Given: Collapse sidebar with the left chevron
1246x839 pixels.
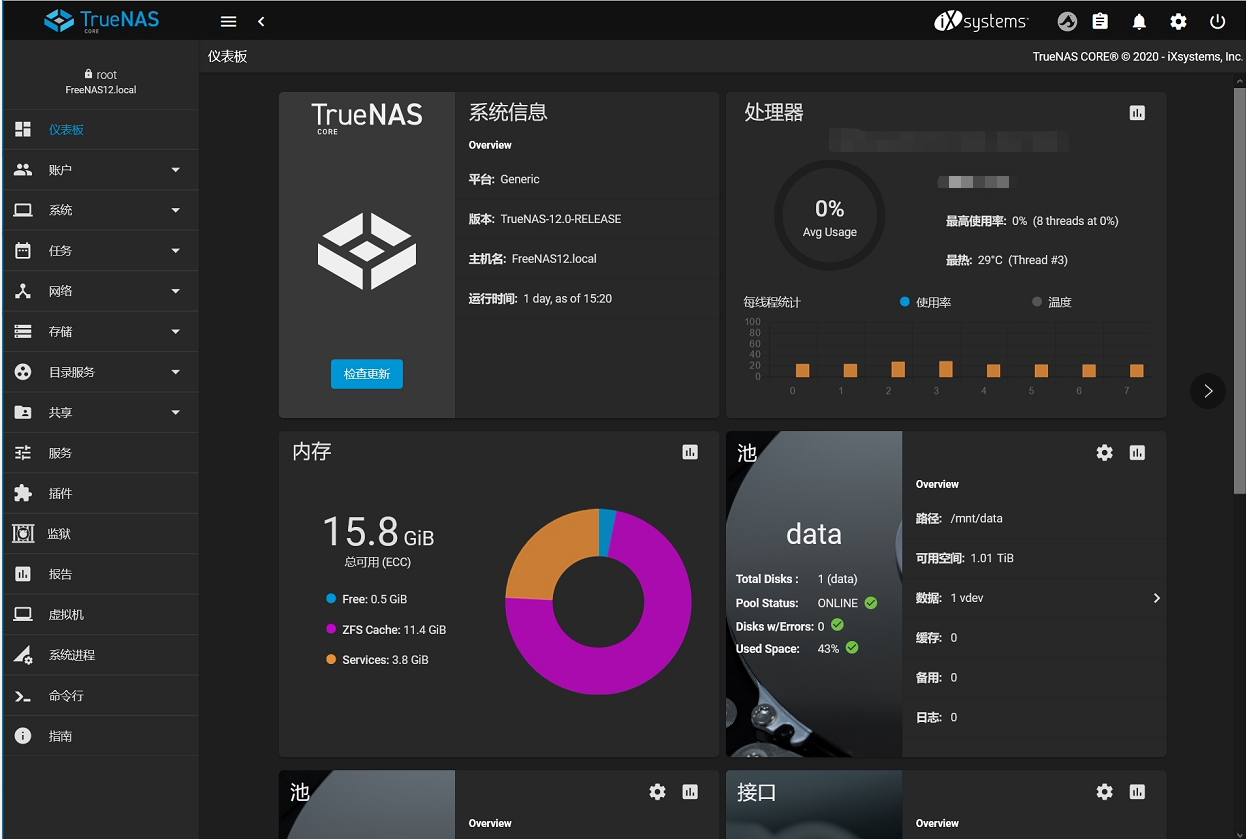Looking at the screenshot, I should click(x=261, y=21).
